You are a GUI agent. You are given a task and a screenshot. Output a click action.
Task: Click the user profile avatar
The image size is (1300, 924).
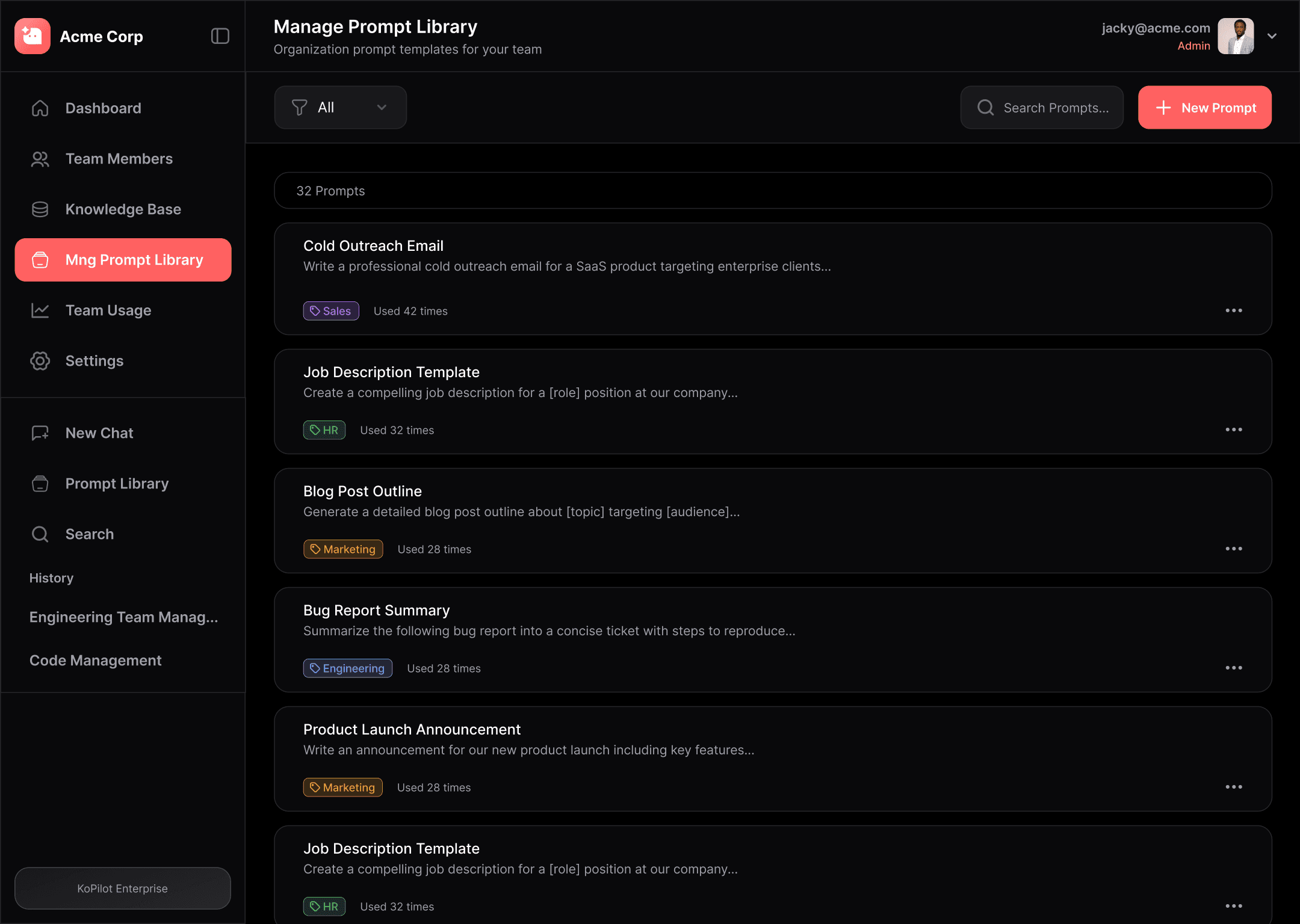(1236, 36)
